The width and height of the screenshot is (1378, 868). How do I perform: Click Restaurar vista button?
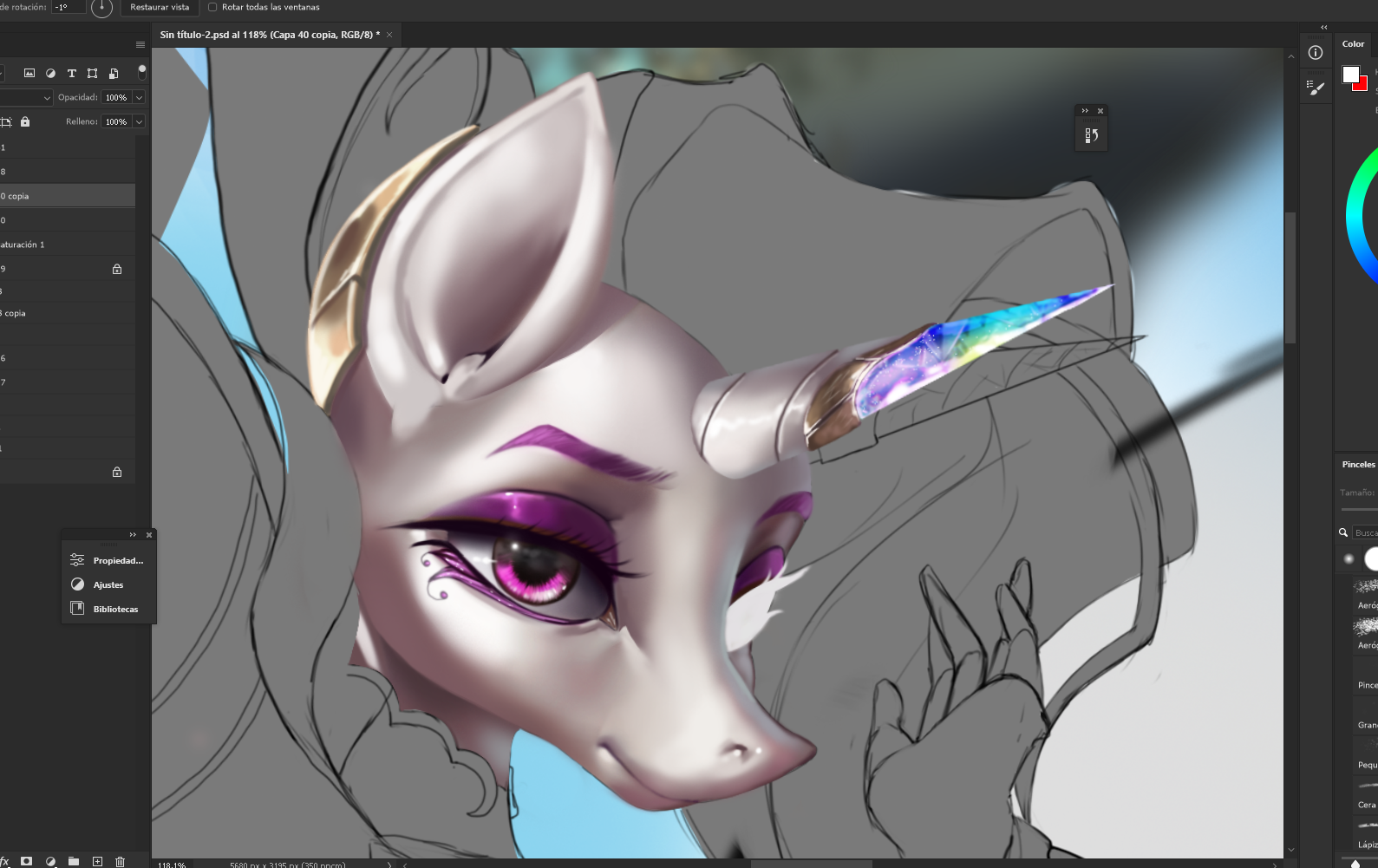tap(160, 7)
